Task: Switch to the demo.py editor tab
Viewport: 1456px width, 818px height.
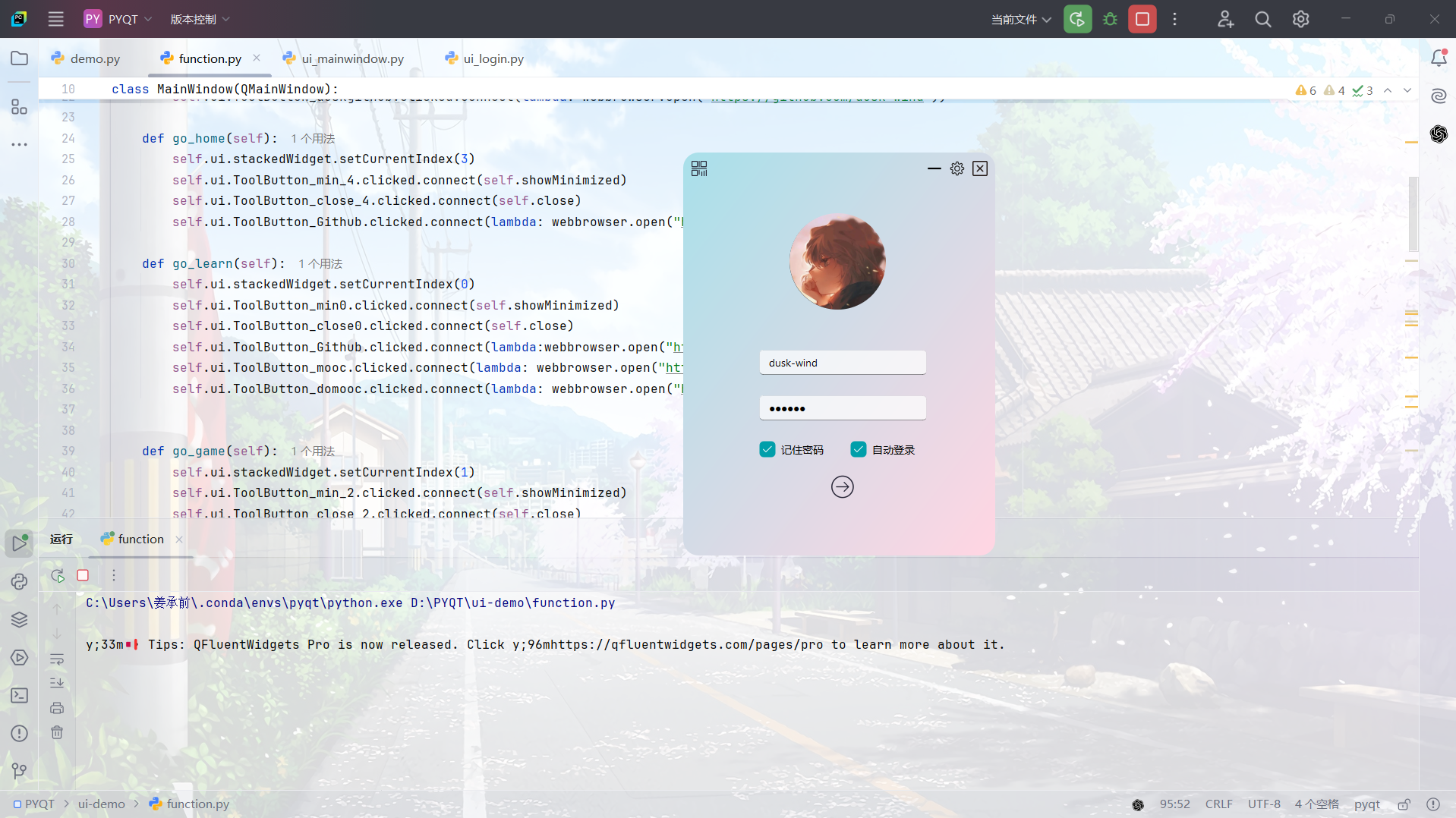Action: click(x=95, y=58)
